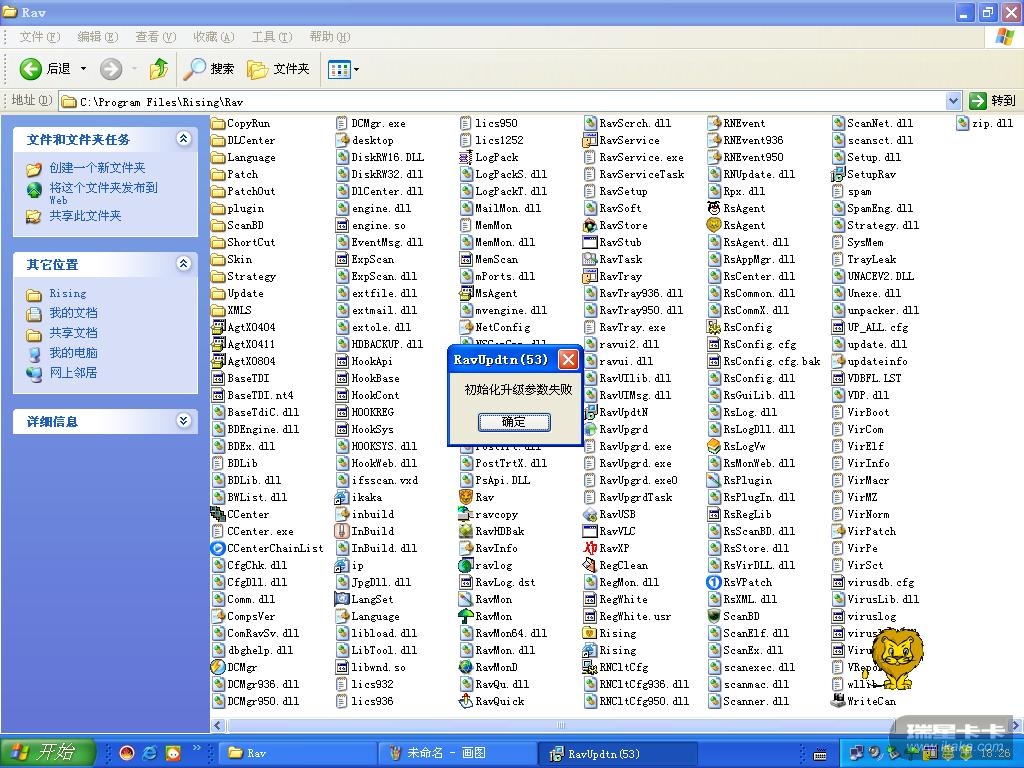This screenshot has width=1024, height=768.
Task: Select the Rav lion application icon
Action: (466, 497)
